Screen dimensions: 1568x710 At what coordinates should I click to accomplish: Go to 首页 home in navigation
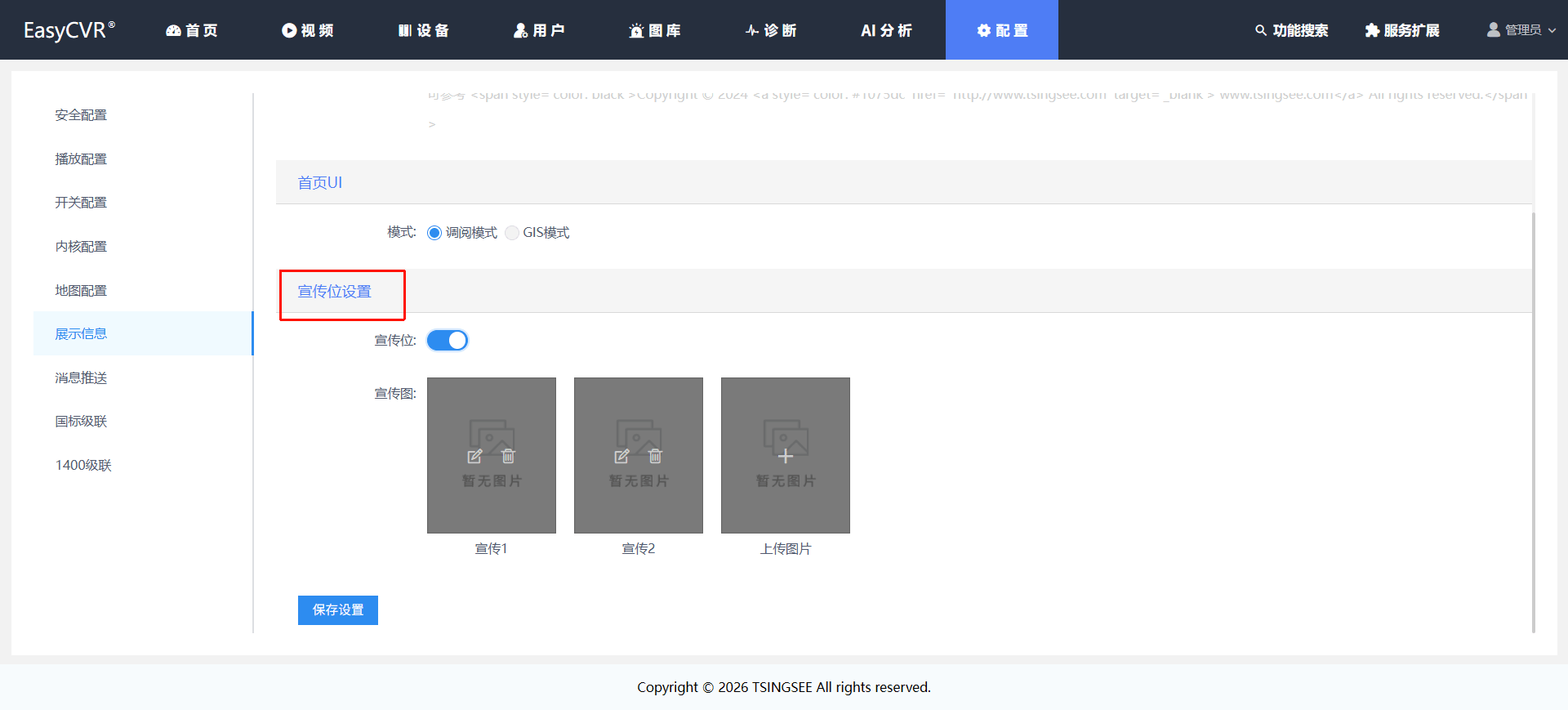coord(192,30)
